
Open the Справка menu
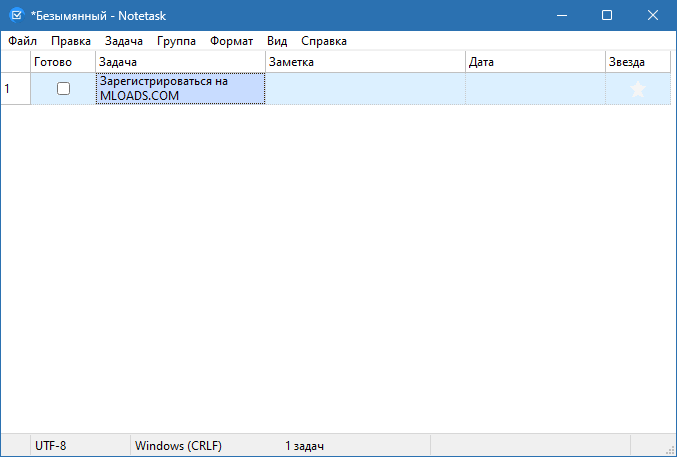click(x=324, y=41)
